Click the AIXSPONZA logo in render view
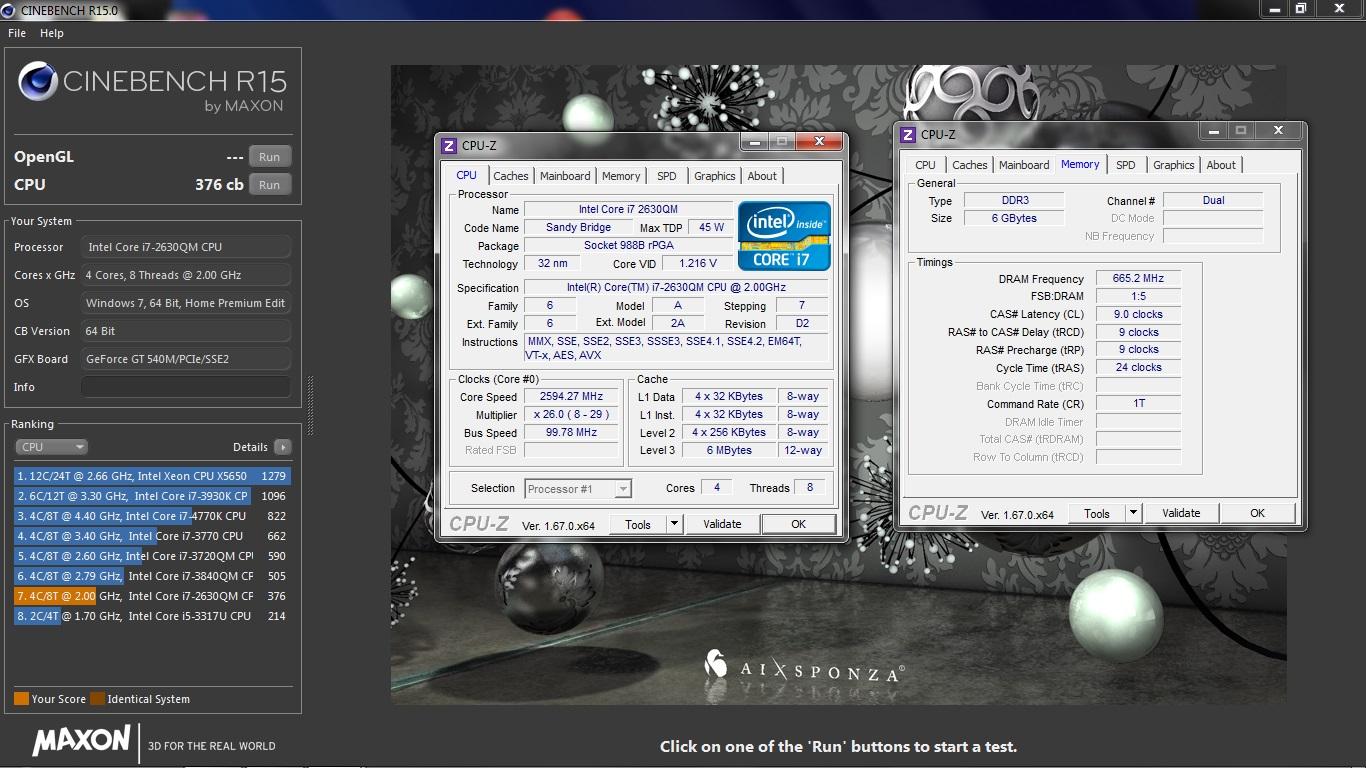This screenshot has width=1366, height=768. [x=805, y=666]
